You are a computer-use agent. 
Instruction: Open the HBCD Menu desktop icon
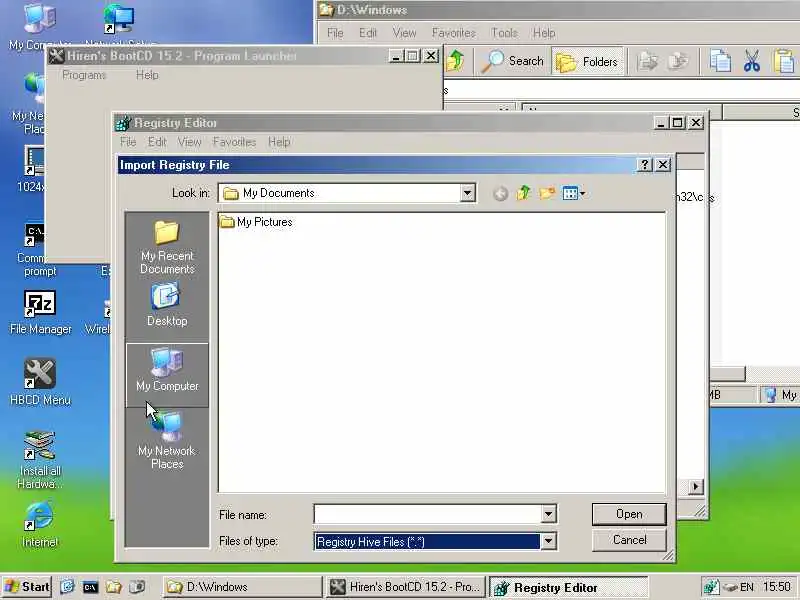(40, 382)
